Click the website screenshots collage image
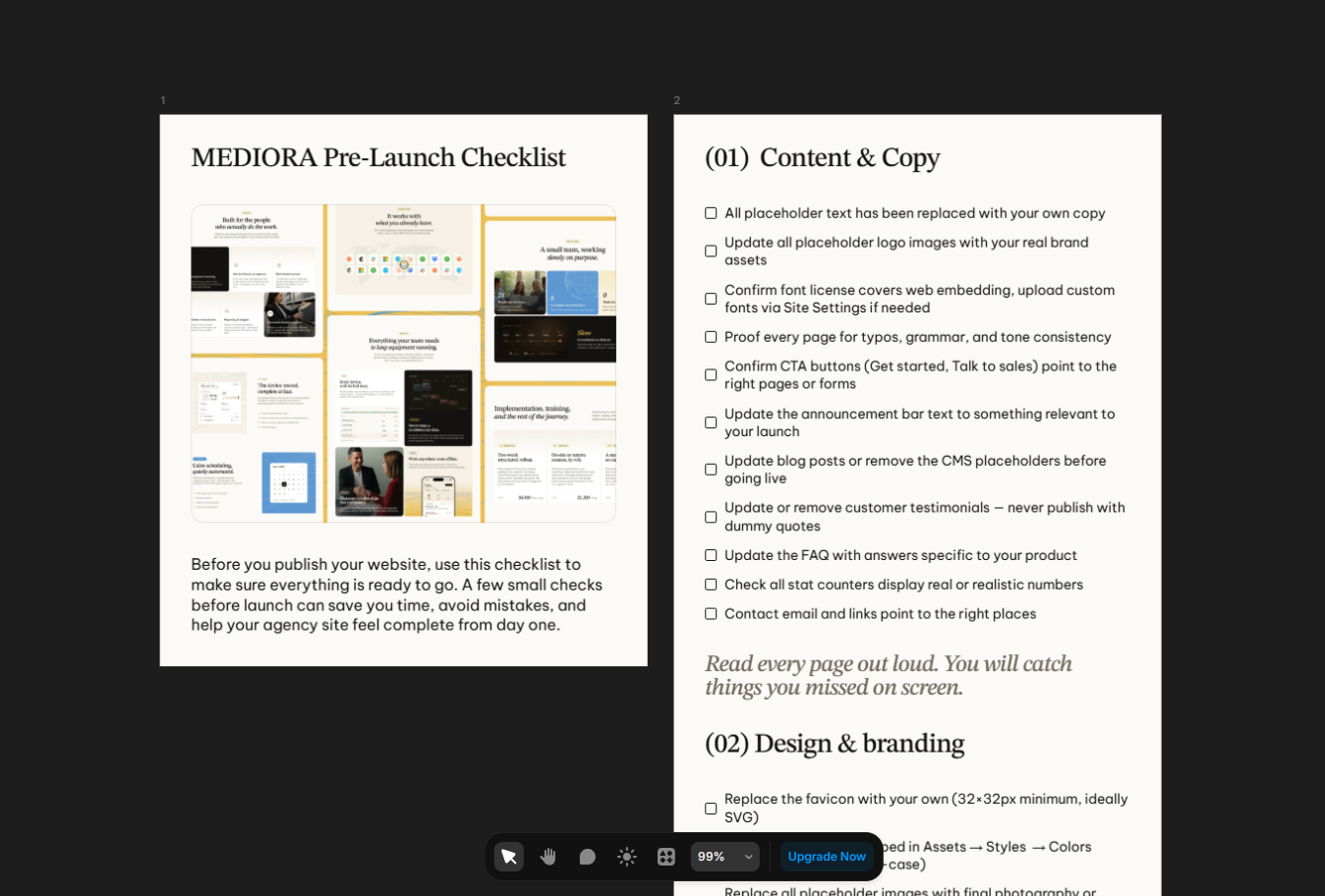 tap(403, 364)
